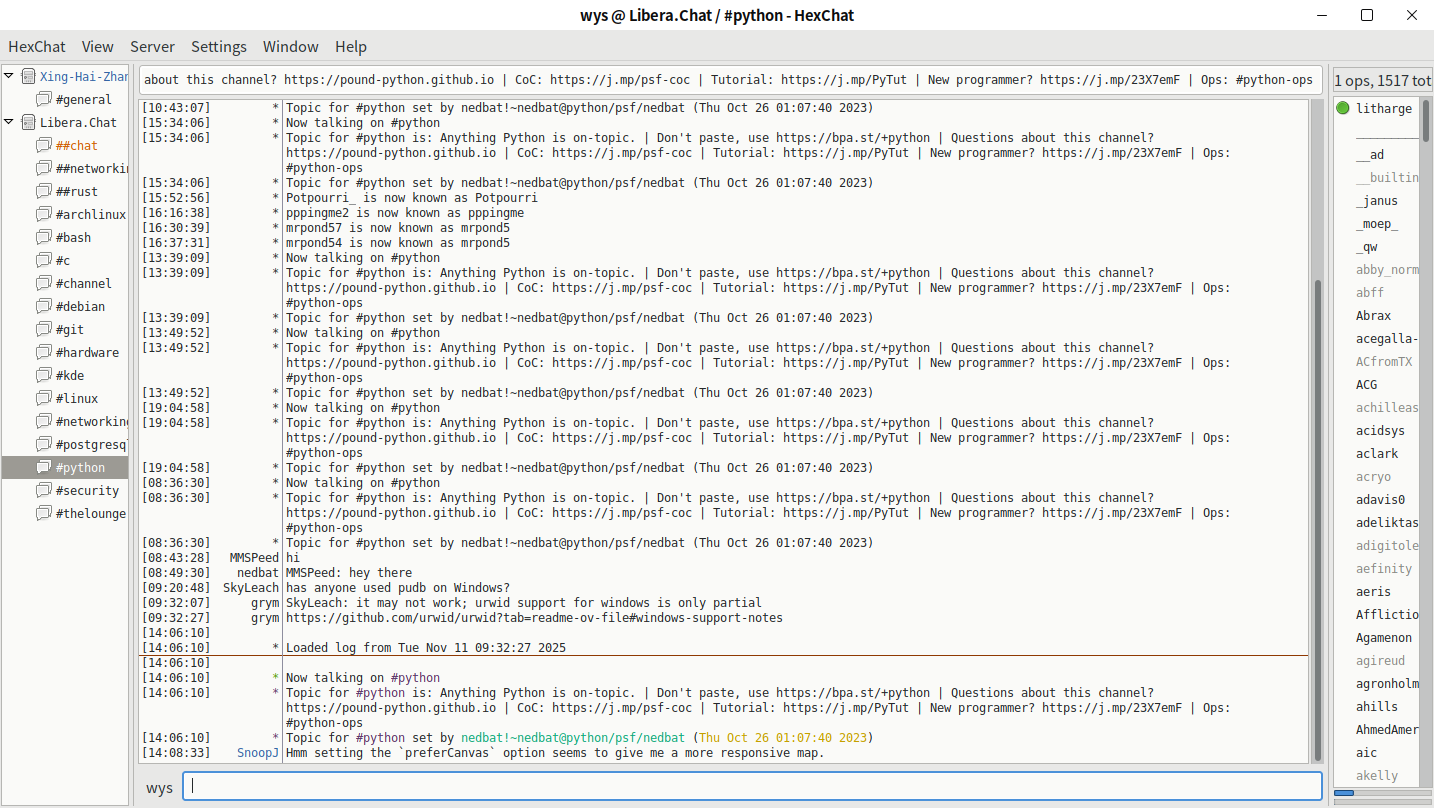
Task: Click the lag meter bar below user list
Action: point(1381,793)
